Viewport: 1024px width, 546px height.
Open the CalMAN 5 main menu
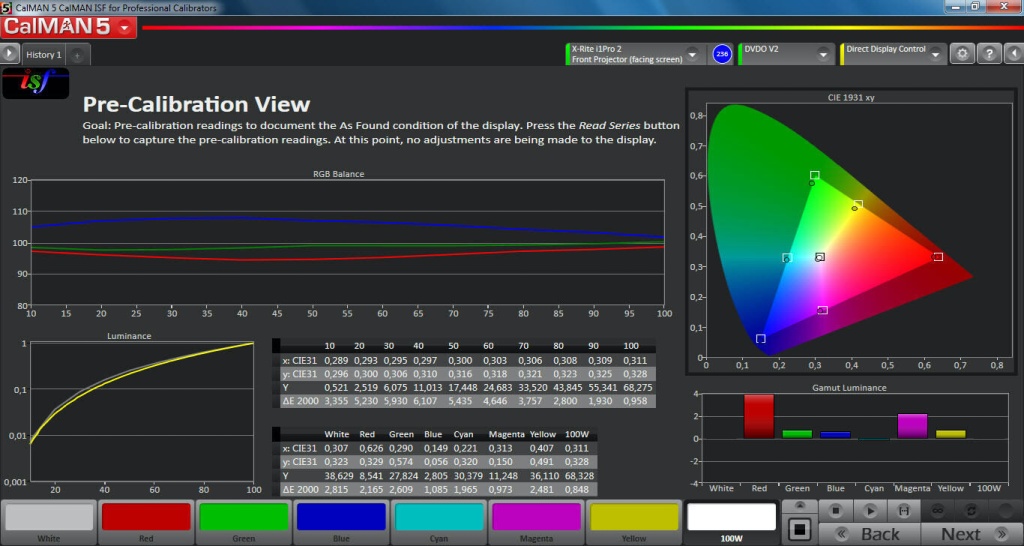(69, 27)
